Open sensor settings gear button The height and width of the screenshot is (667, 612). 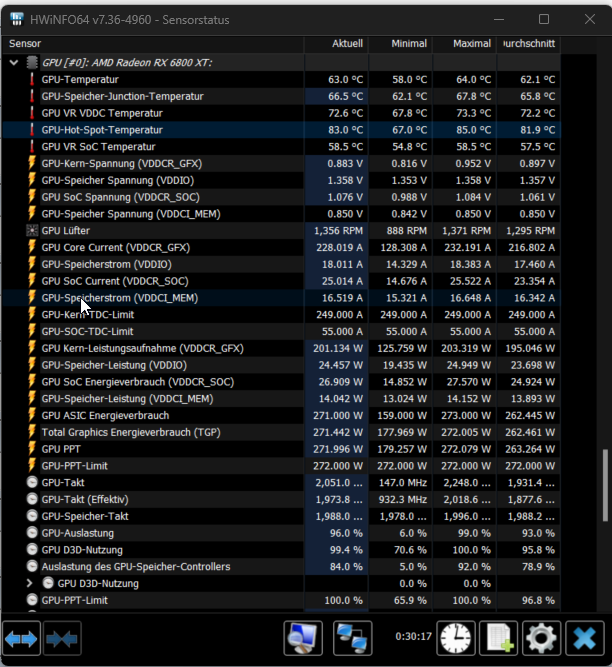[x=541, y=638]
